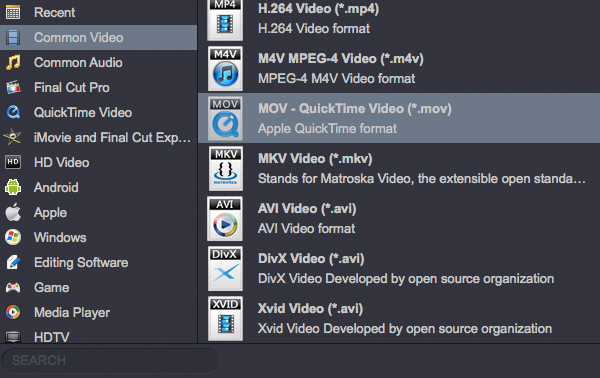Click the HDTV monitor icon

coord(13,337)
